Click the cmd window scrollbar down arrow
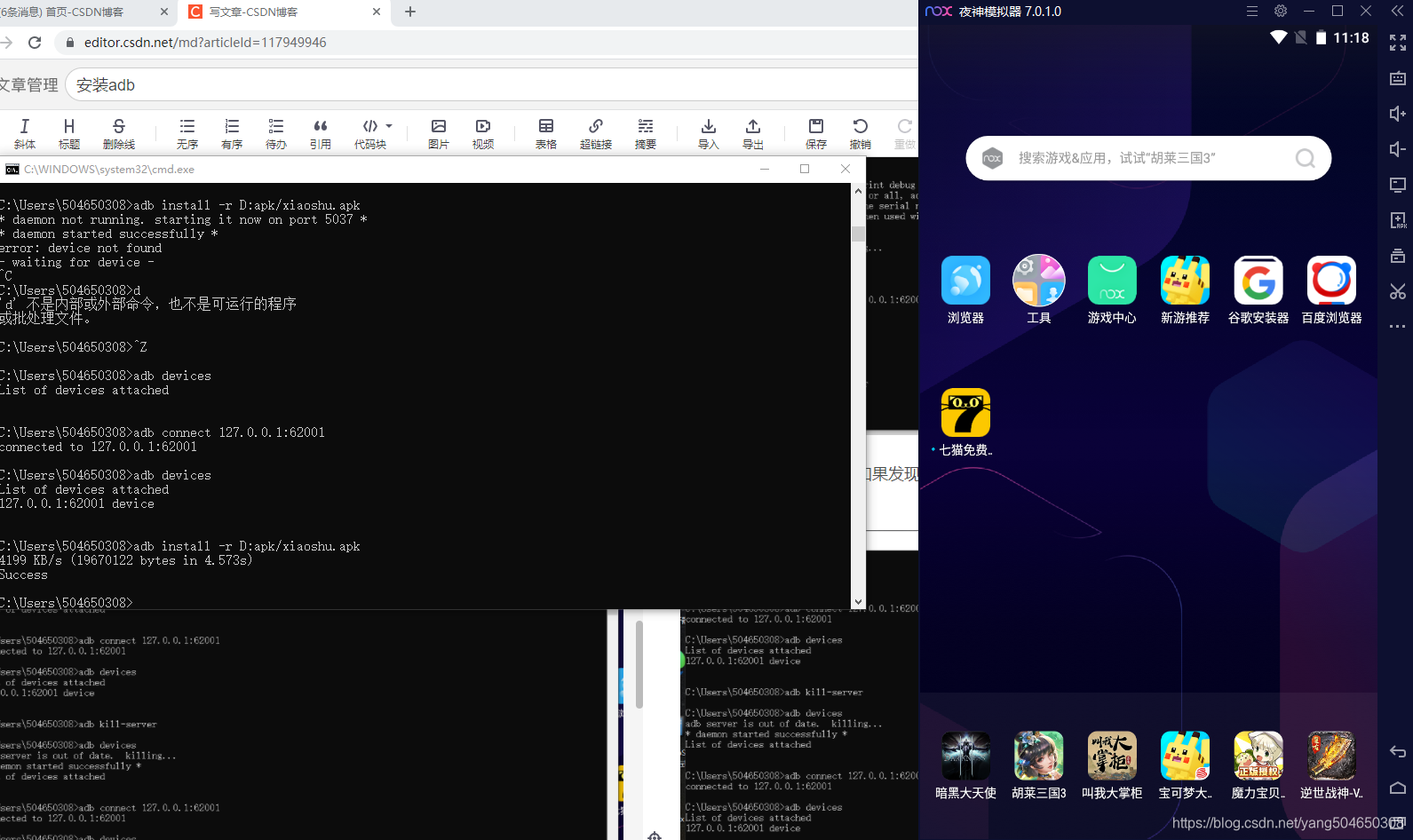1413x840 pixels. (x=858, y=602)
